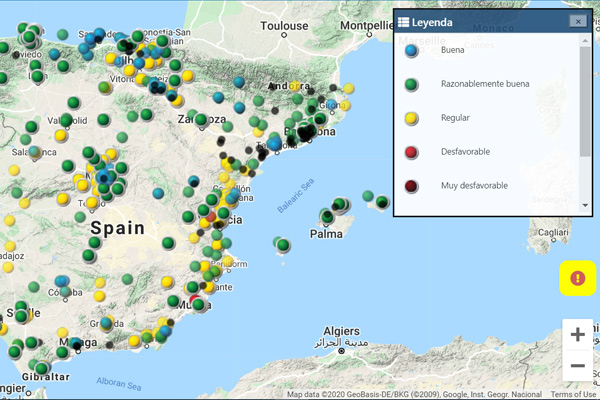Click the Leyenda list icon in header
The height and width of the screenshot is (400, 600).
click(x=403, y=22)
